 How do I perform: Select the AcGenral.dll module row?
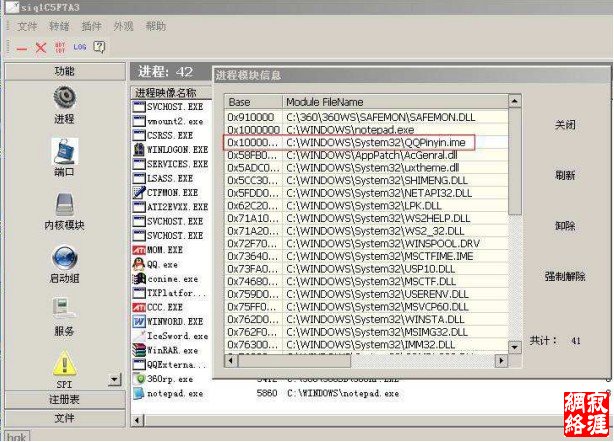366,155
